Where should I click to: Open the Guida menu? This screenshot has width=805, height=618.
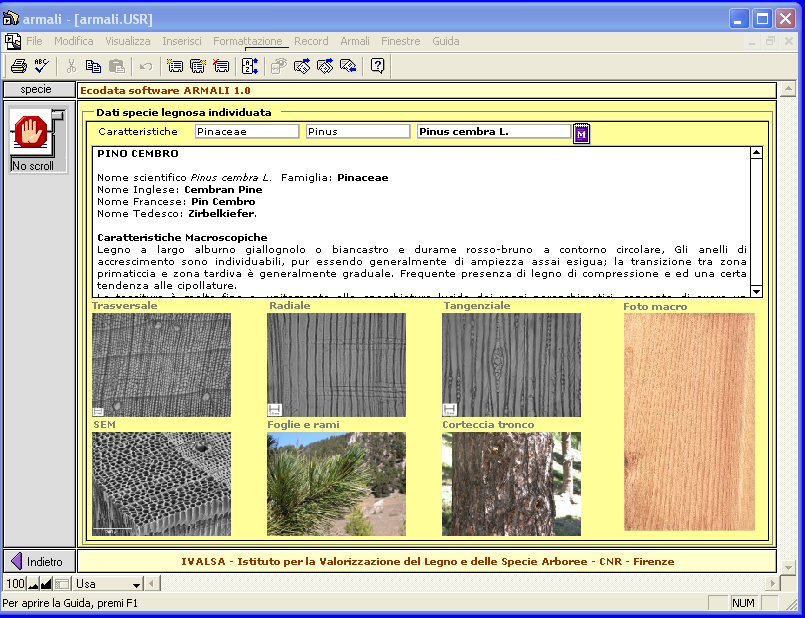[x=446, y=41]
